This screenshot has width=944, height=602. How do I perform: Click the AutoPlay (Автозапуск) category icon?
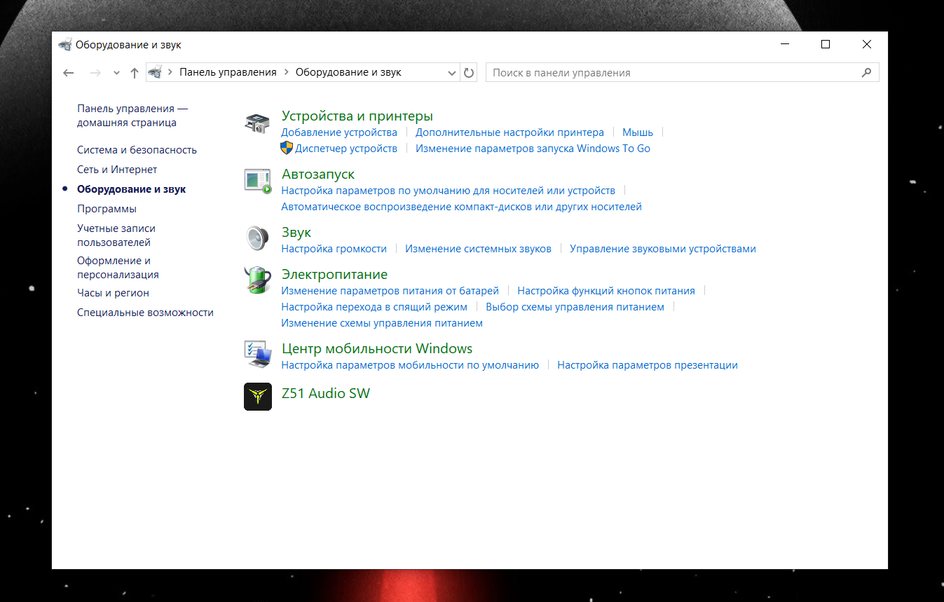258,181
